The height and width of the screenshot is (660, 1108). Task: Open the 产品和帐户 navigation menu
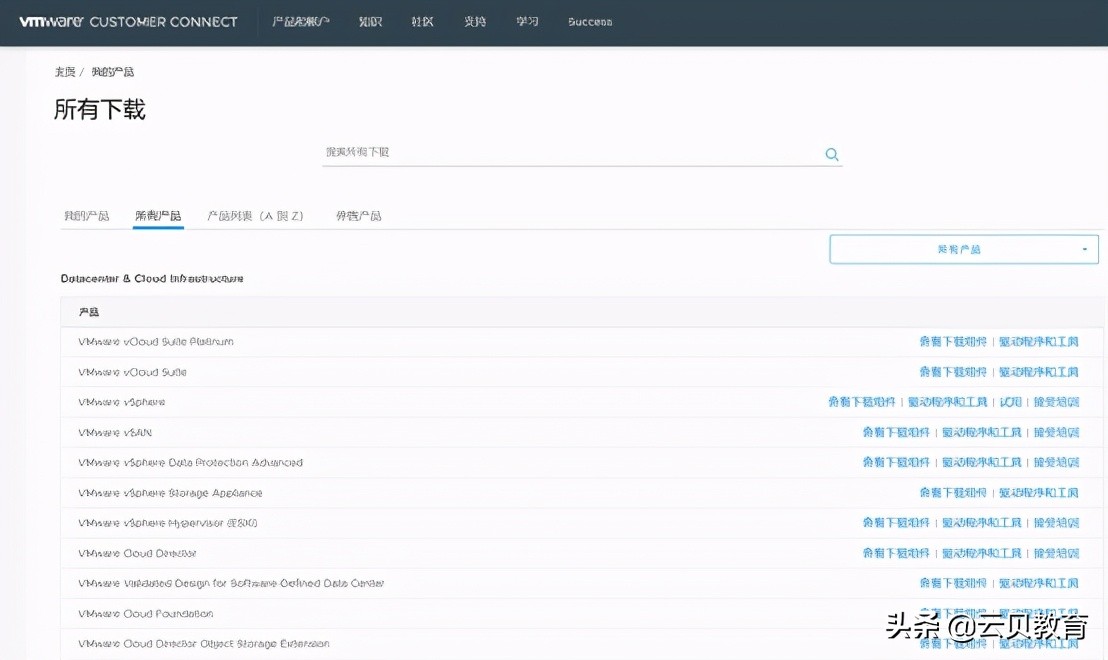click(300, 21)
